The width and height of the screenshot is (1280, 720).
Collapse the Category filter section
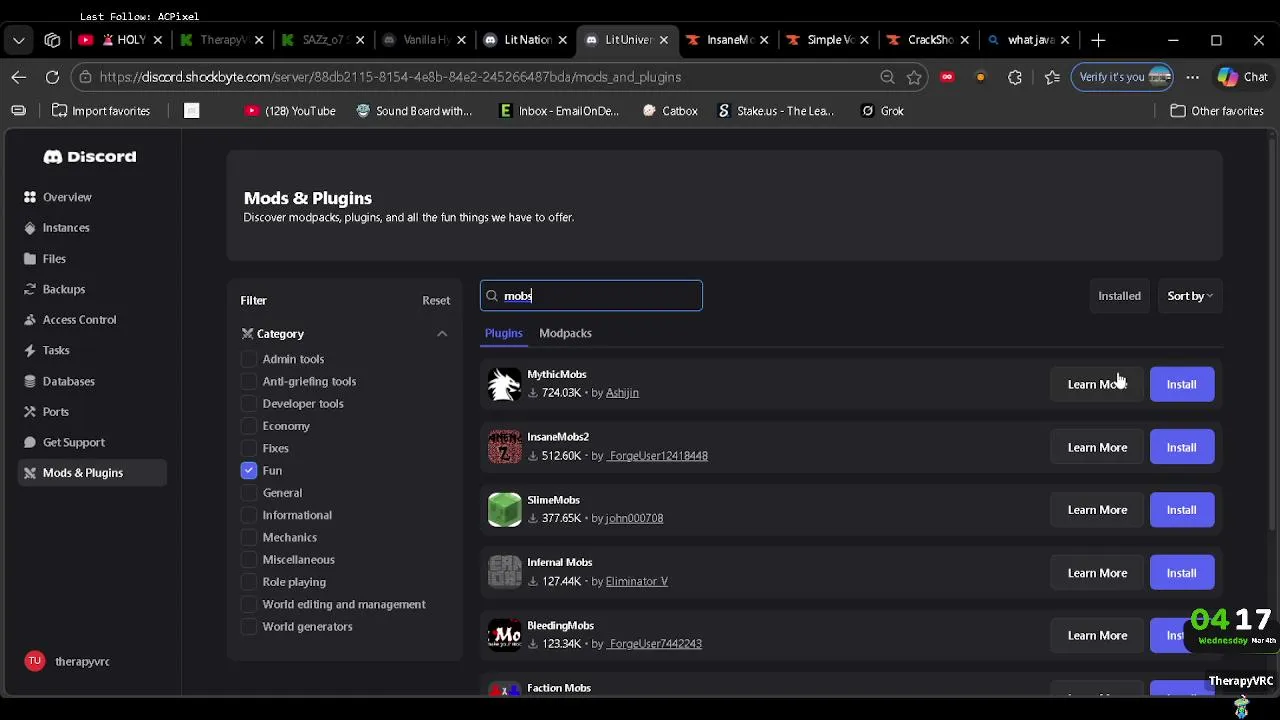(442, 334)
